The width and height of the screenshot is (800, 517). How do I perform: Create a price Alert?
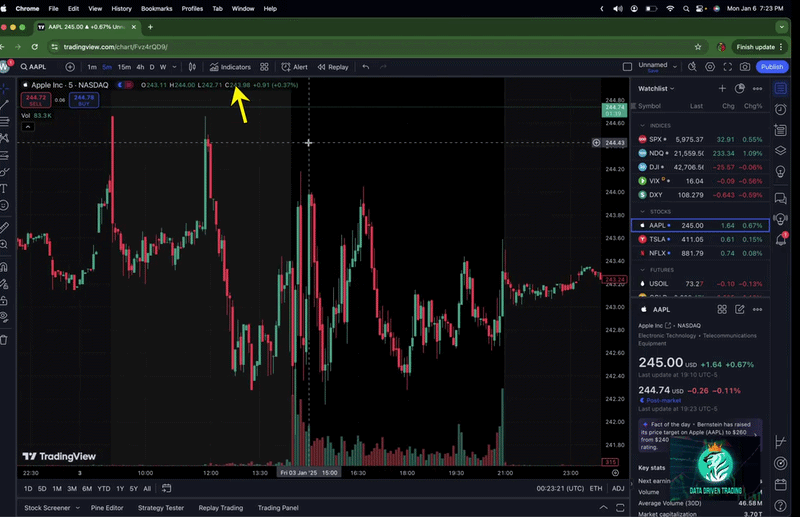tap(294, 67)
